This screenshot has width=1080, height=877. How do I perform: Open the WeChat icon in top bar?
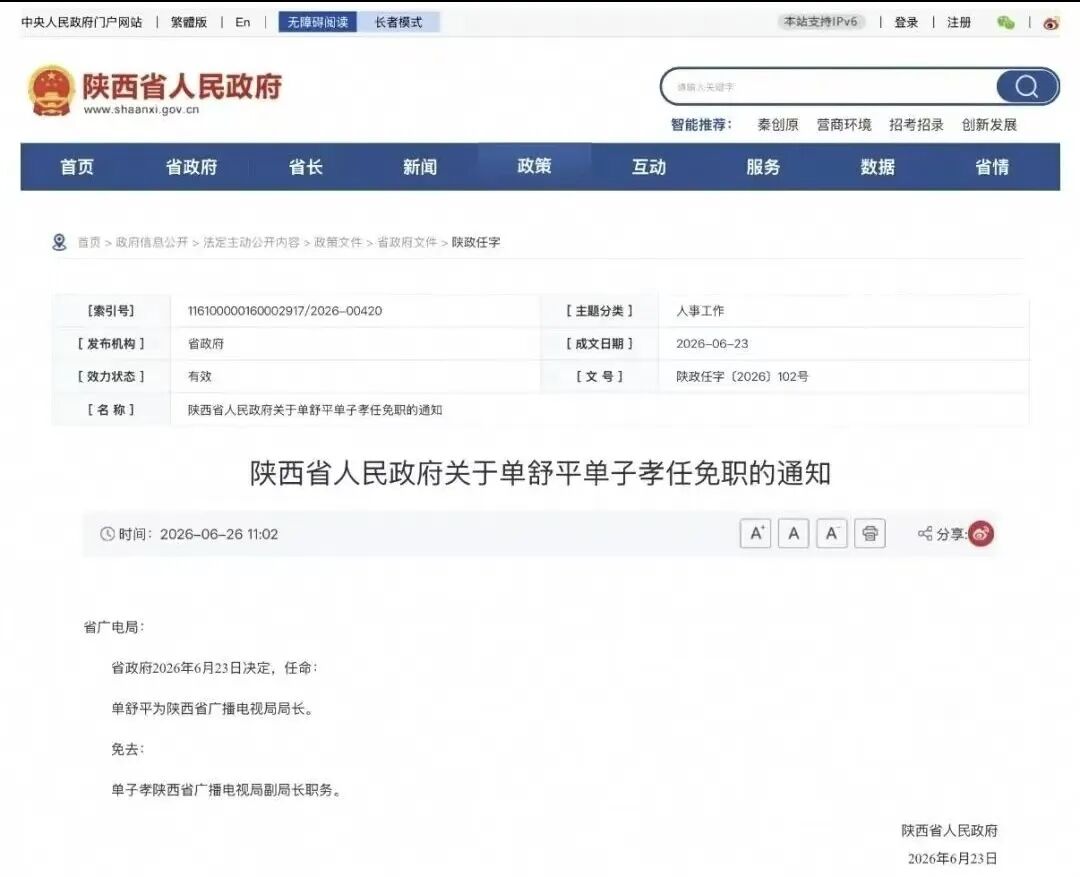point(1006,23)
